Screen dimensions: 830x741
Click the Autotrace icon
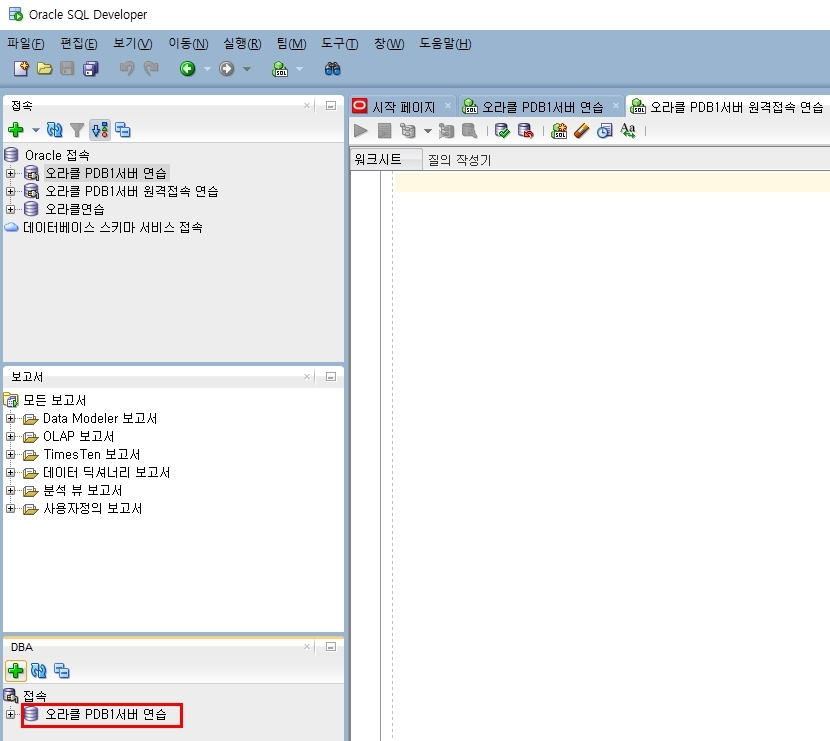pos(446,131)
